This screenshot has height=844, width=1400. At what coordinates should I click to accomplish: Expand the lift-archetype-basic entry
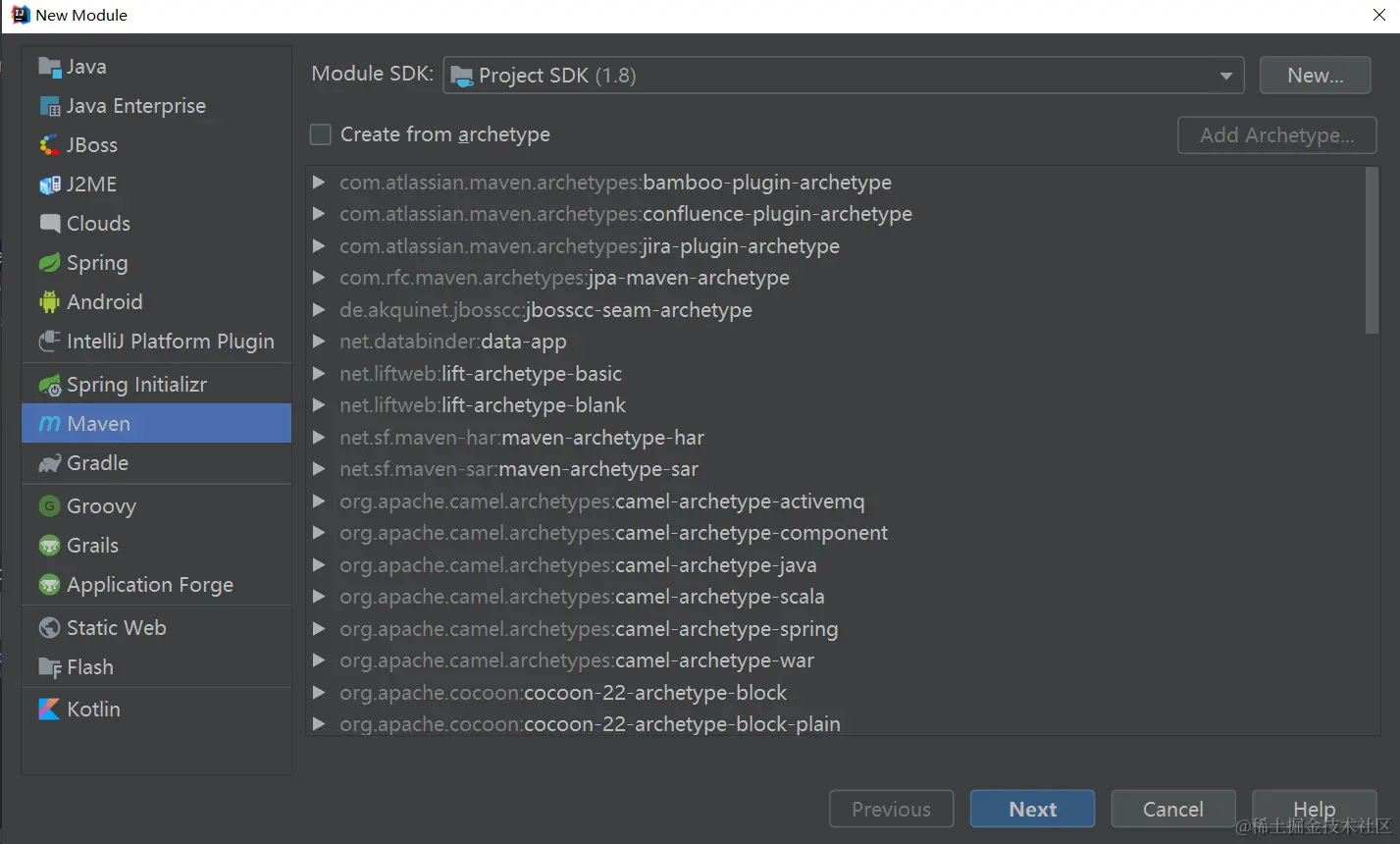pyautogui.click(x=319, y=374)
